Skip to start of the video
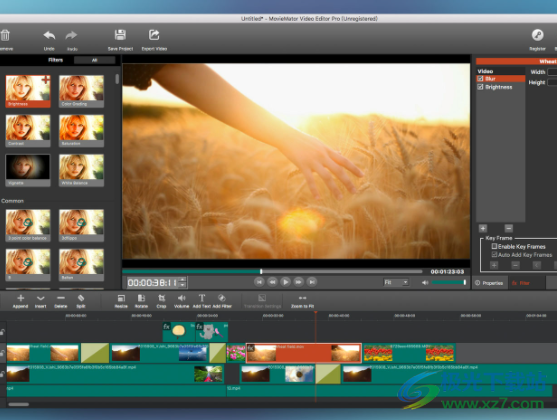557x420 pixels. [259, 282]
